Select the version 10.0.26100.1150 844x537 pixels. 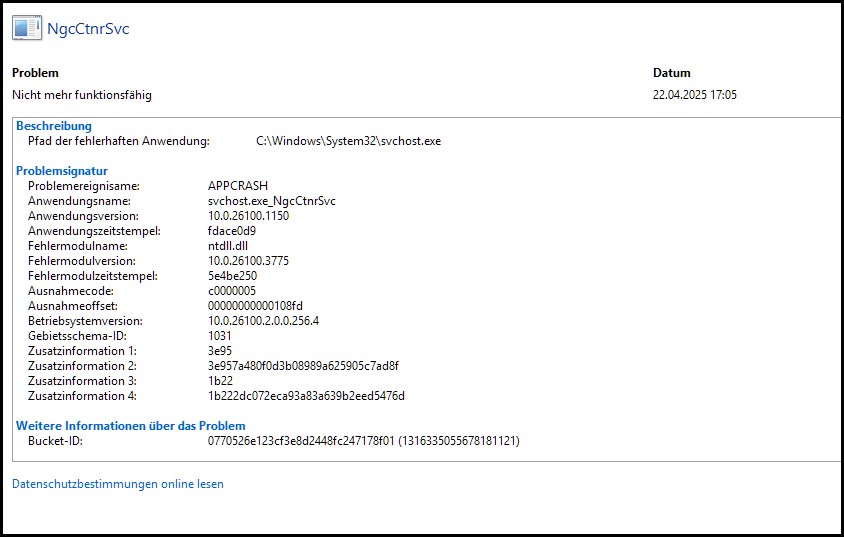249,216
